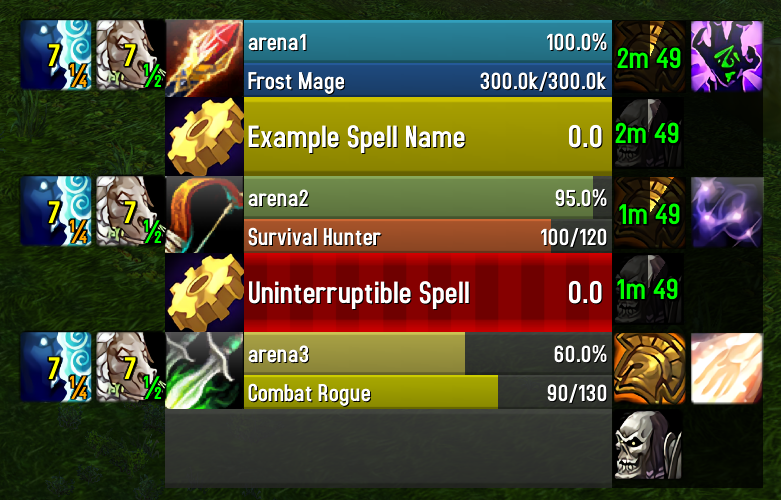
Task: Click the red Uninterruptible Spell cast bar
Action: coord(428,293)
